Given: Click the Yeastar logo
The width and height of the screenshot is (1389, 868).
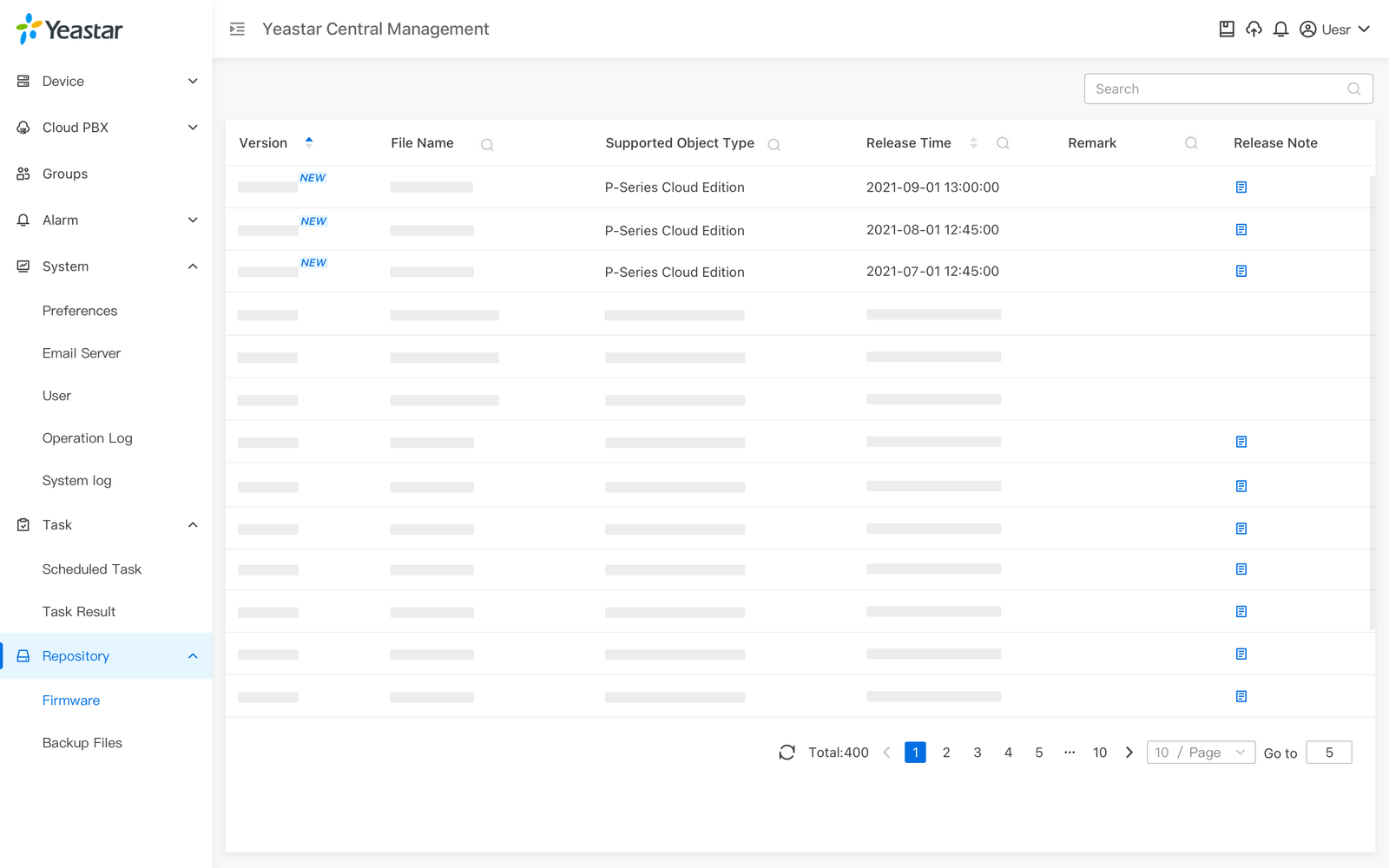Looking at the screenshot, I should 69,30.
